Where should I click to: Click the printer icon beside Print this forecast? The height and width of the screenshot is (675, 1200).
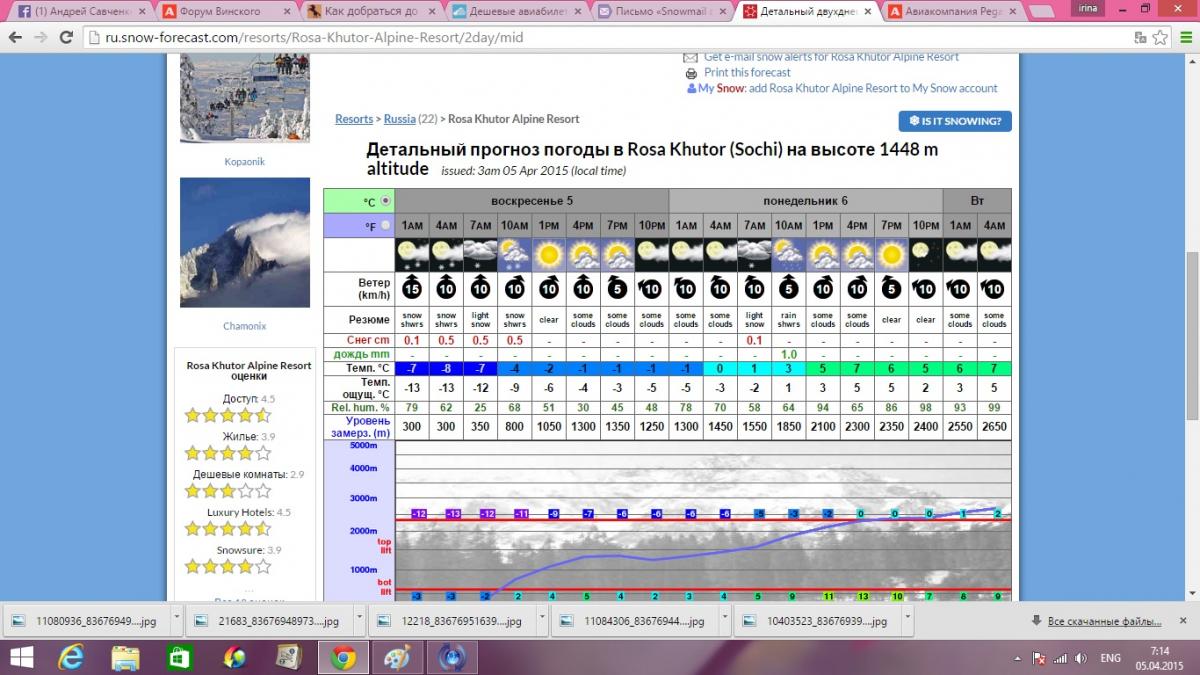pyautogui.click(x=691, y=73)
